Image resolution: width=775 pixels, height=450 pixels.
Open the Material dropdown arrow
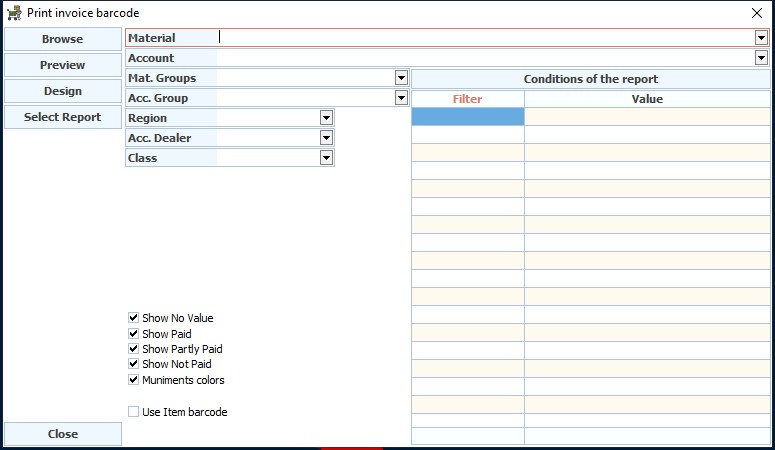(761, 38)
